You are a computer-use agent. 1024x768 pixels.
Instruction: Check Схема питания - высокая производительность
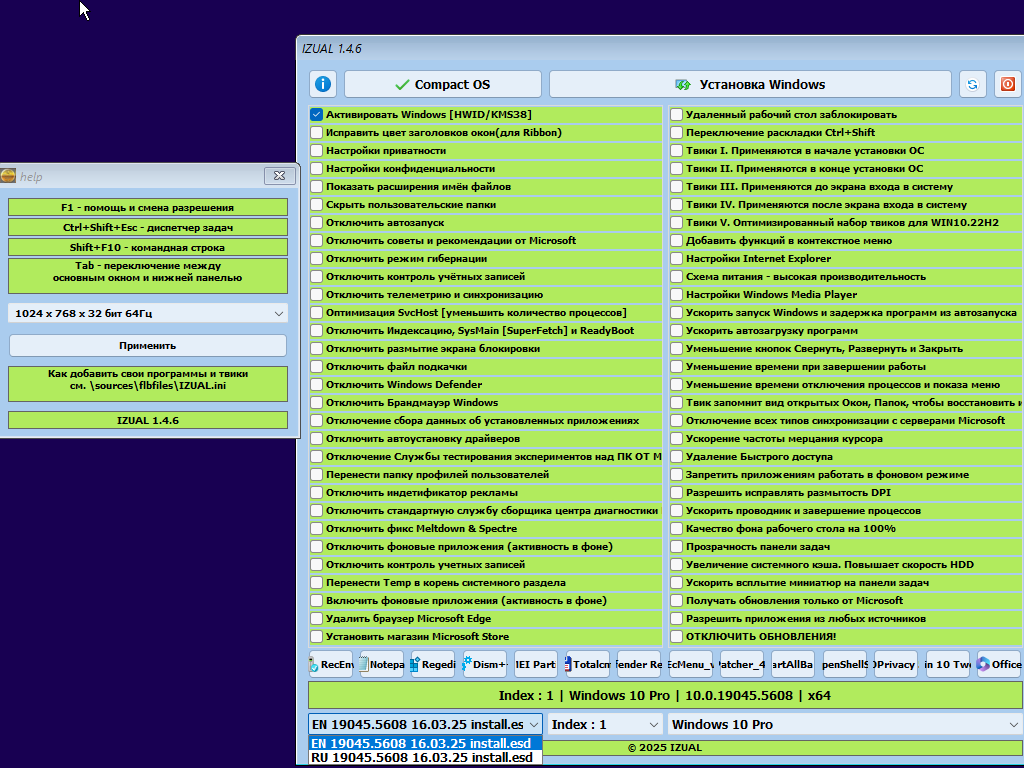click(x=677, y=276)
